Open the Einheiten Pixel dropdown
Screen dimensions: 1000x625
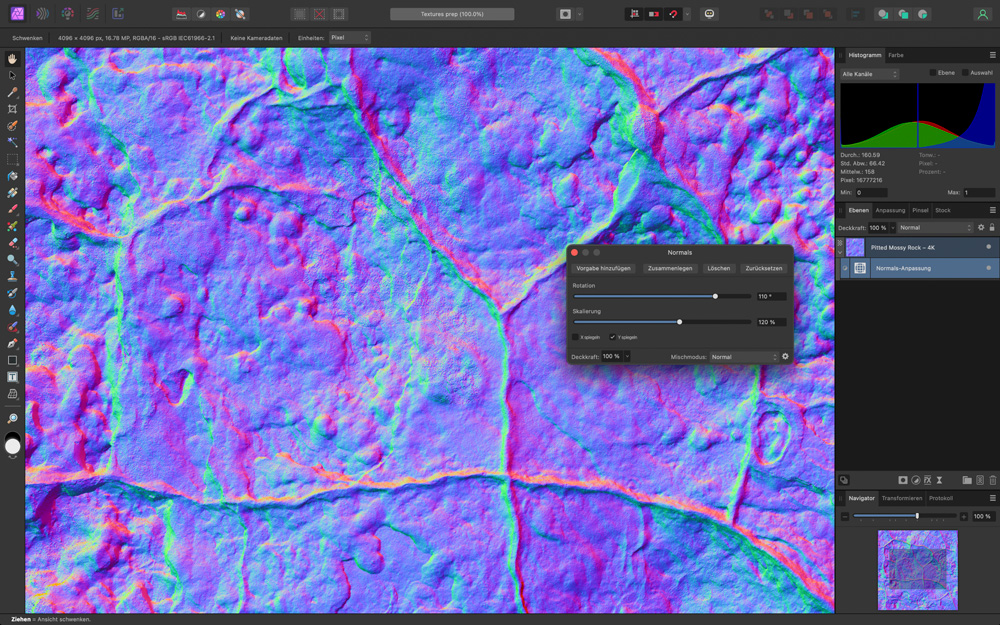click(349, 37)
